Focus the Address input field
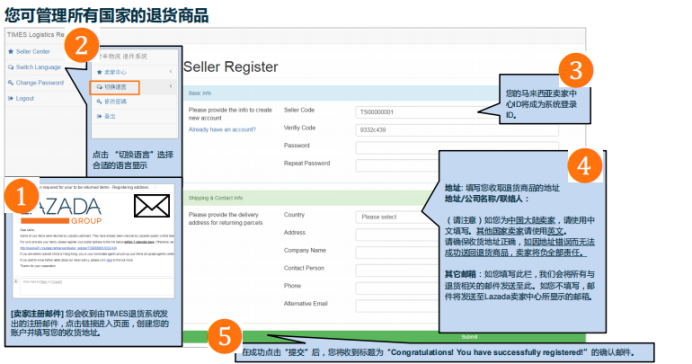This screenshot has width=692, height=364. [x=397, y=234]
